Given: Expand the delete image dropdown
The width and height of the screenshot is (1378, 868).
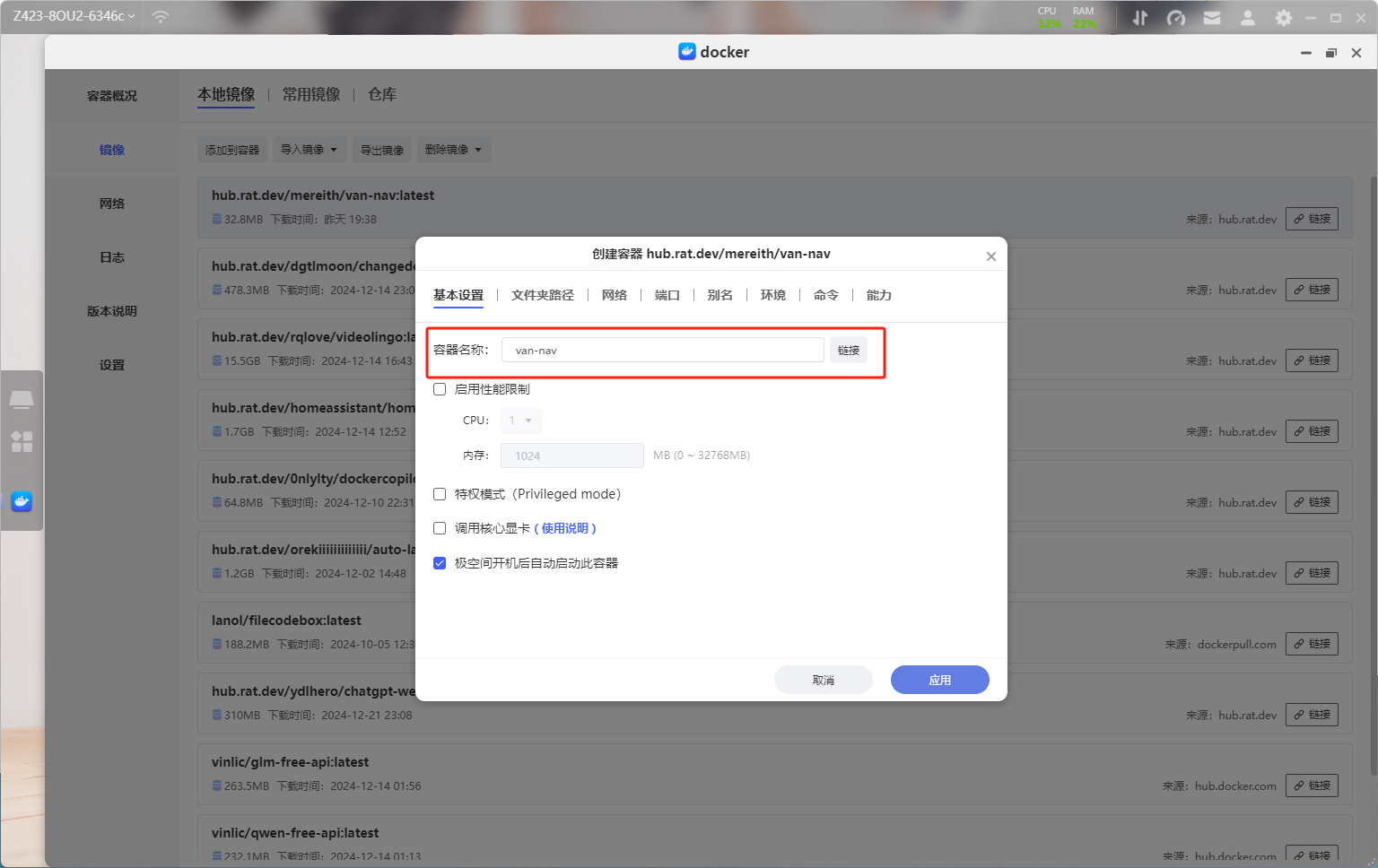Looking at the screenshot, I should pyautogui.click(x=454, y=150).
